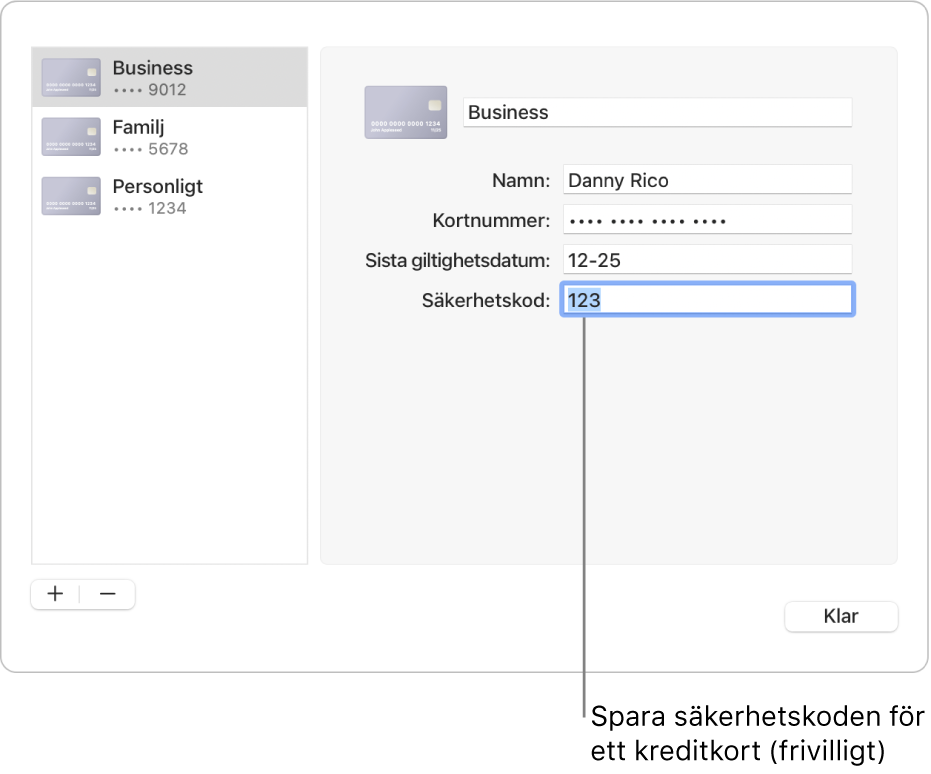931x774 pixels.
Task: Focus the Kortnummer masked number field
Action: [706, 220]
